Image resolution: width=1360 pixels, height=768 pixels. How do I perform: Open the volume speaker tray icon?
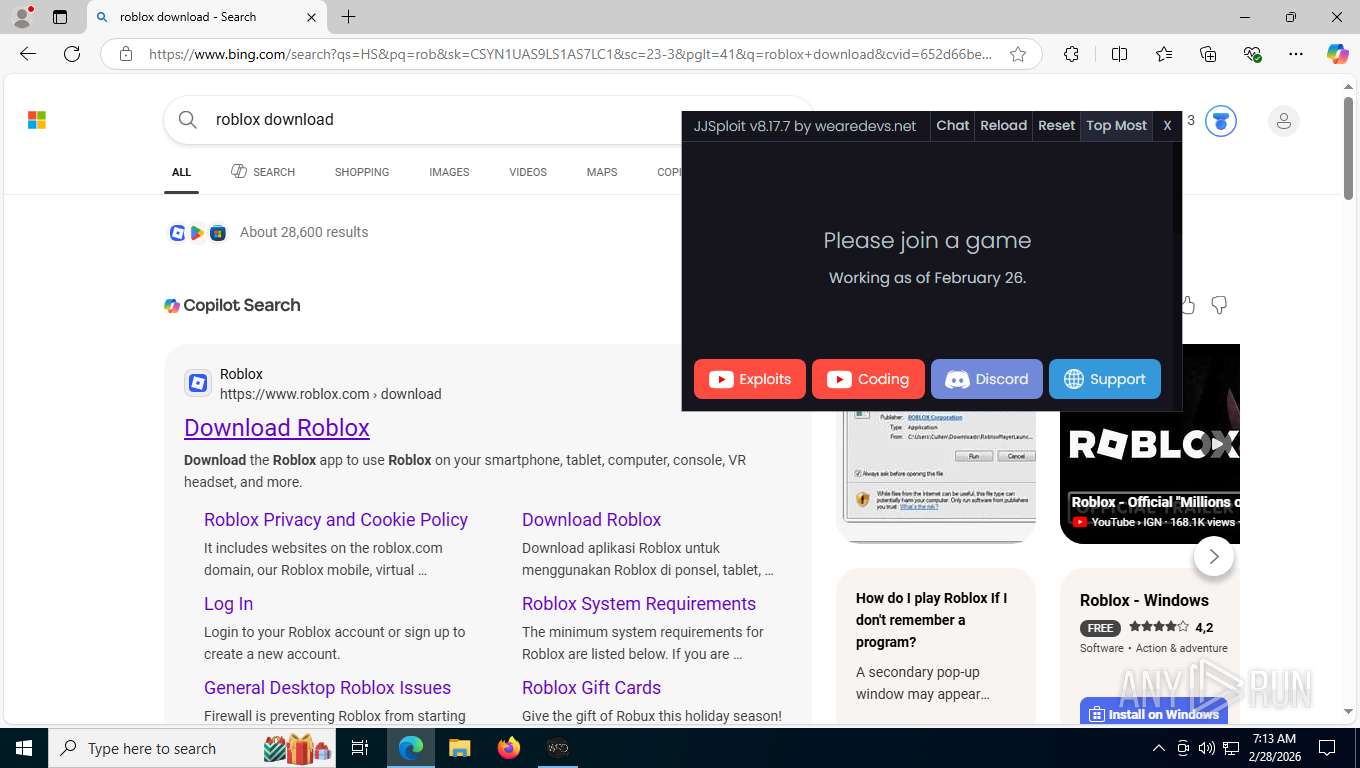(x=1206, y=748)
